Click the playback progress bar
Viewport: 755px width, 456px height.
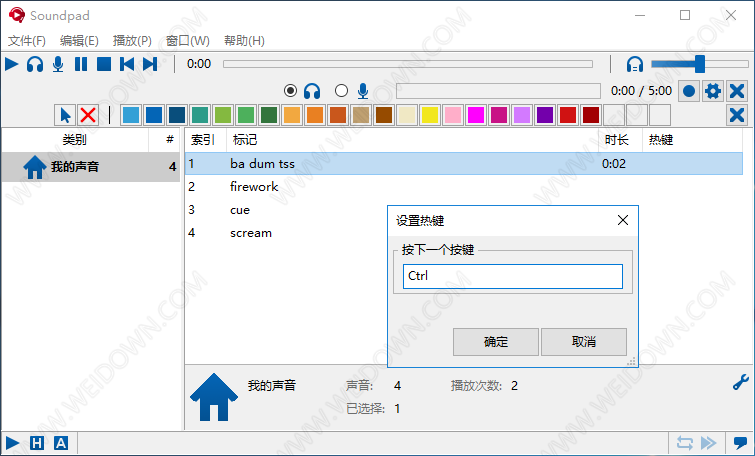[408, 64]
